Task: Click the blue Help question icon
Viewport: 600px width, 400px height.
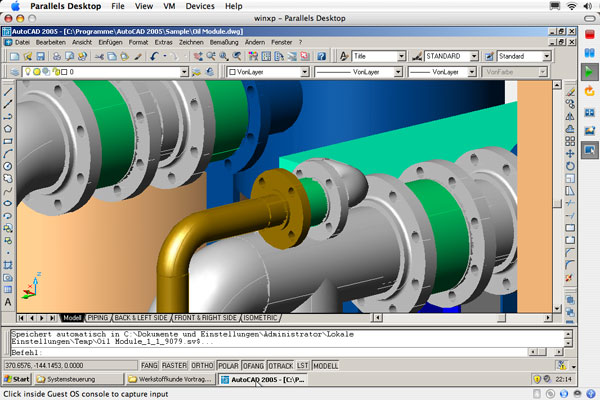Action: (x=321, y=56)
